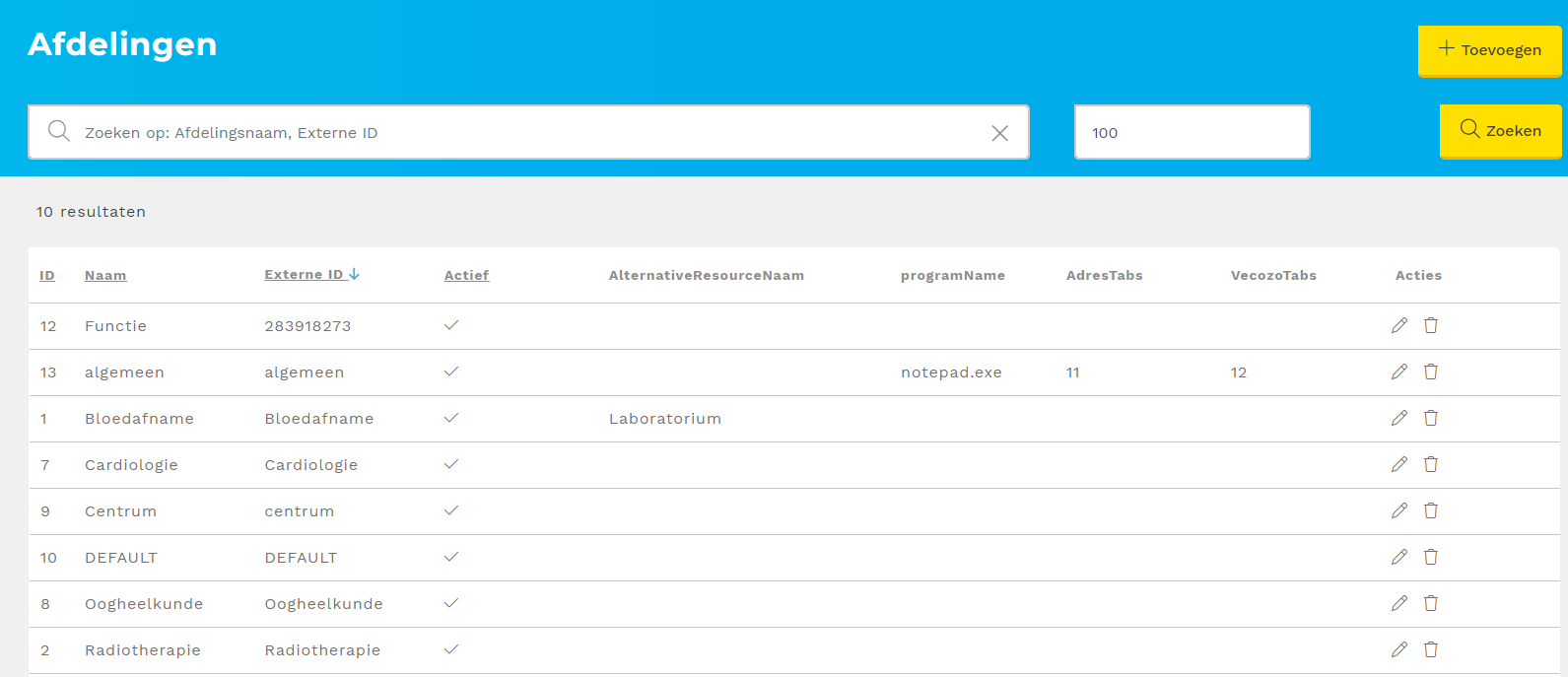Toggle Actief checkmark for Functie row
1568x677 pixels.
coord(451,325)
